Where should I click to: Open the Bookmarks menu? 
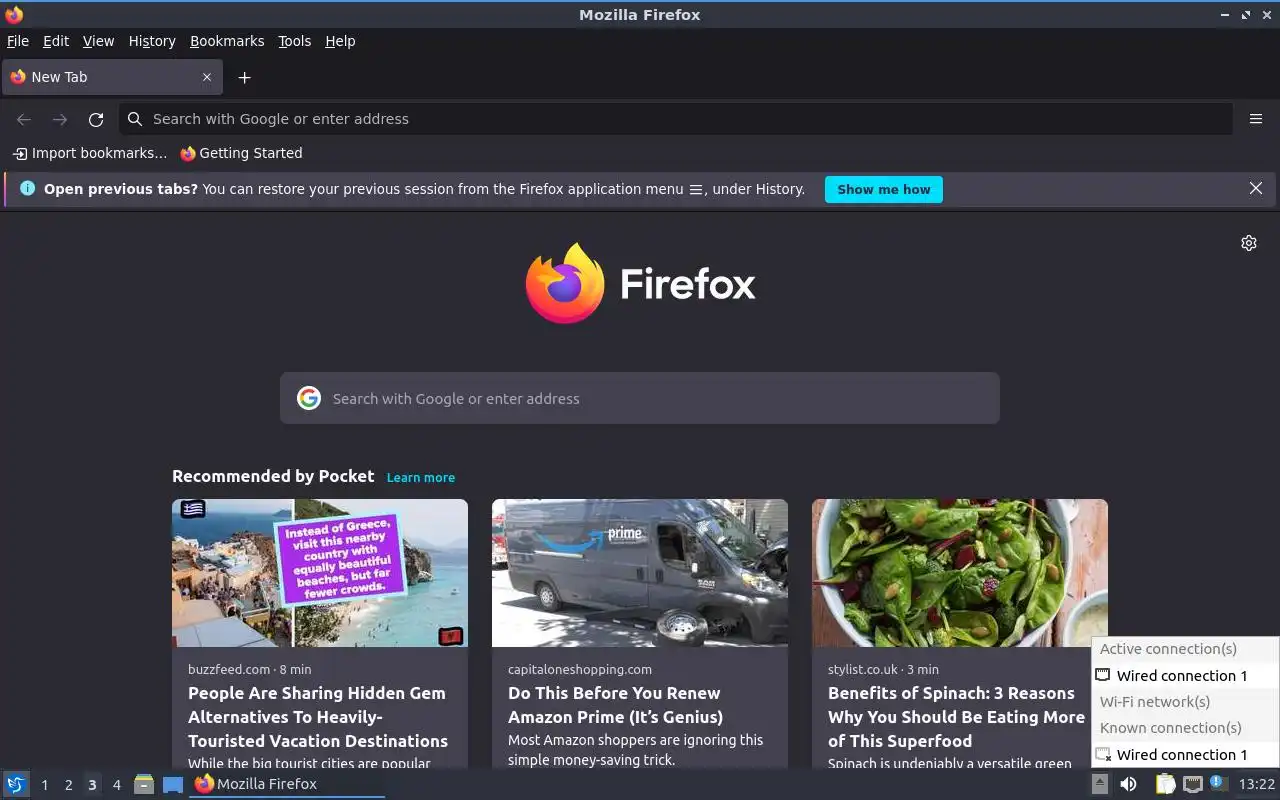tap(227, 41)
